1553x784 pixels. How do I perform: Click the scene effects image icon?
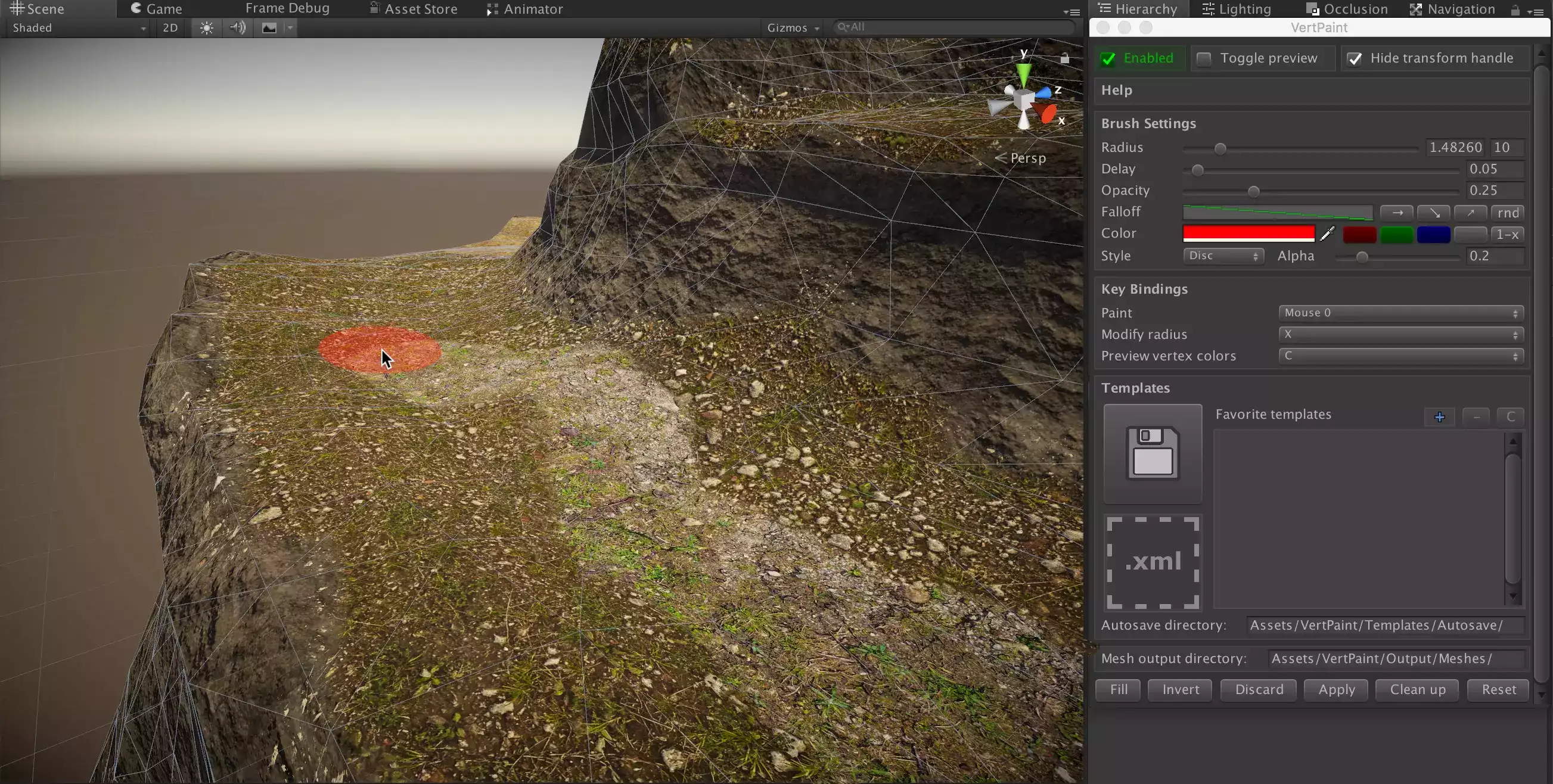point(269,28)
